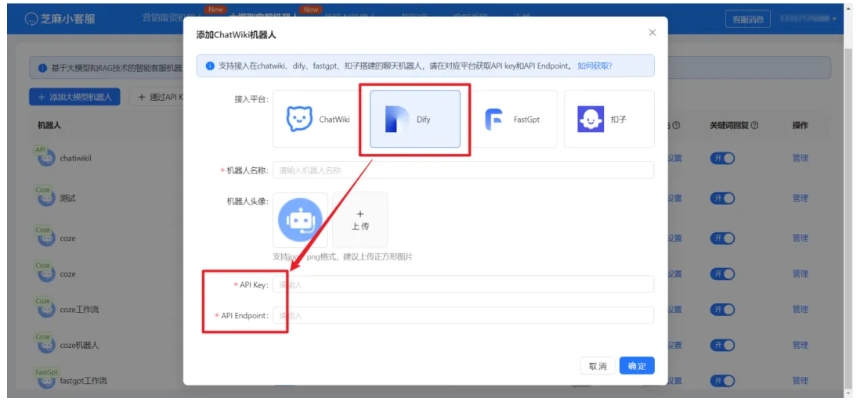Focus the 机器人名称 input field
Image resolution: width=857 pixels, height=402 pixels.
coord(463,170)
